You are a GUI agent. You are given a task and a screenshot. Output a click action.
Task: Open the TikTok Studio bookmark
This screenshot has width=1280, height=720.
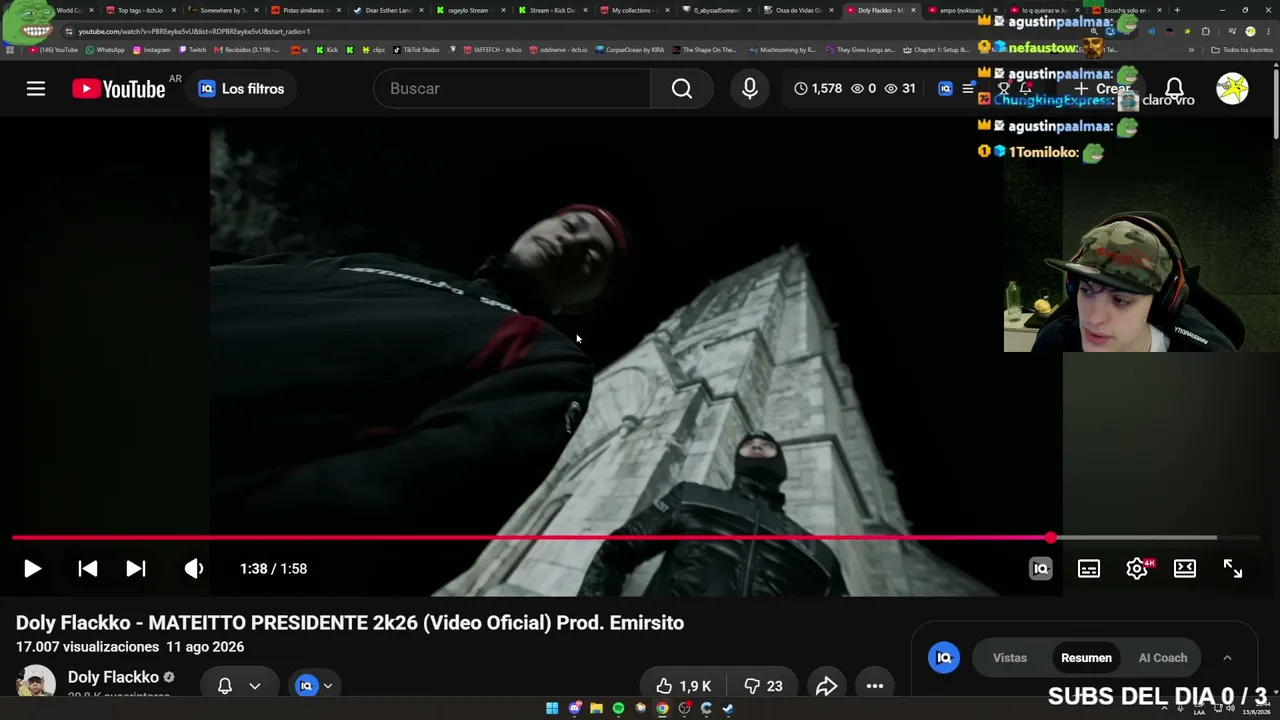click(416, 49)
